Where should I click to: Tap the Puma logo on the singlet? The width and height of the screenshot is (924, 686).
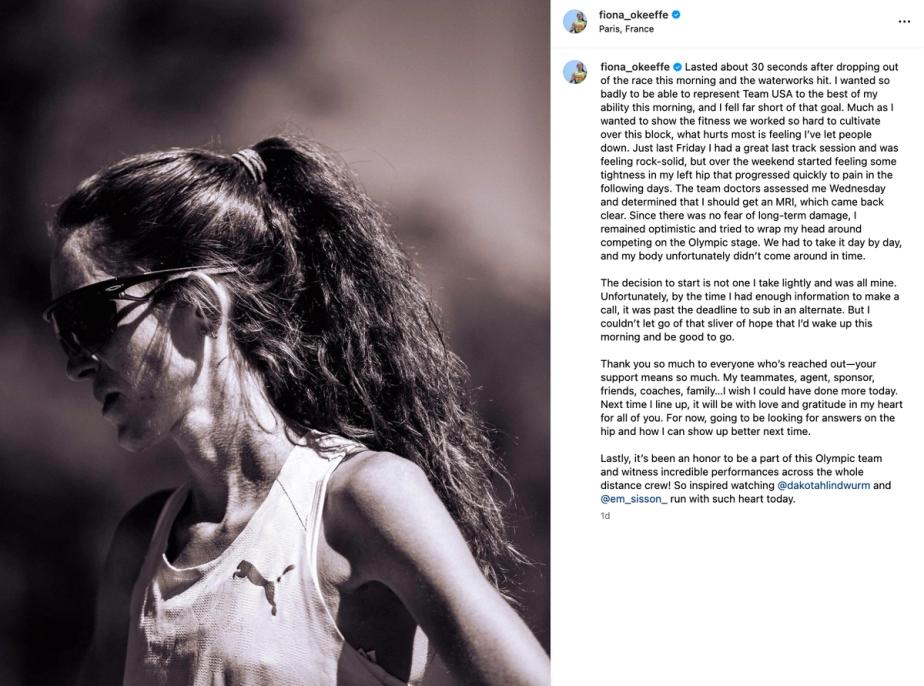(x=262, y=582)
